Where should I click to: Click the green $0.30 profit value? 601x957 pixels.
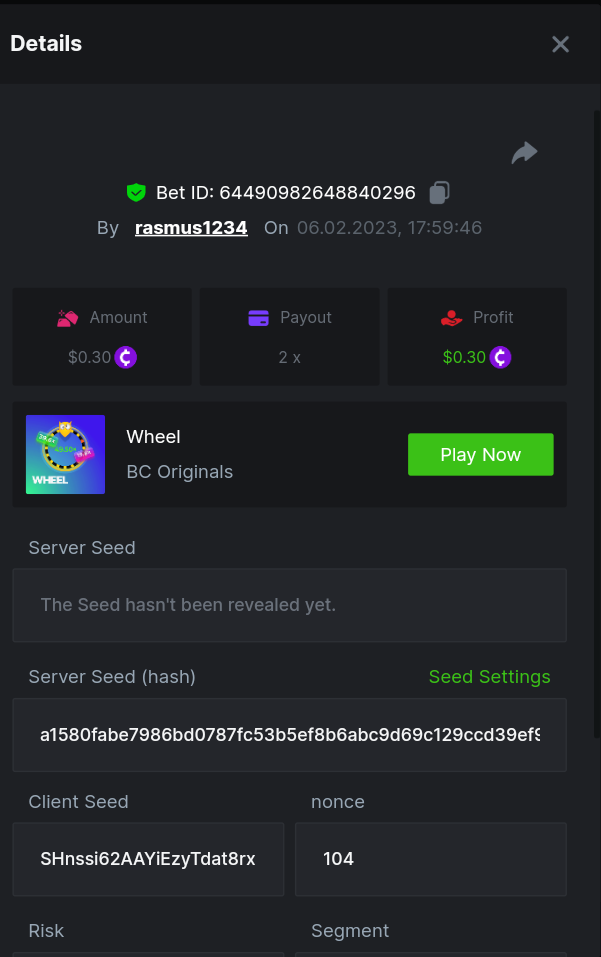pyautogui.click(x=464, y=357)
